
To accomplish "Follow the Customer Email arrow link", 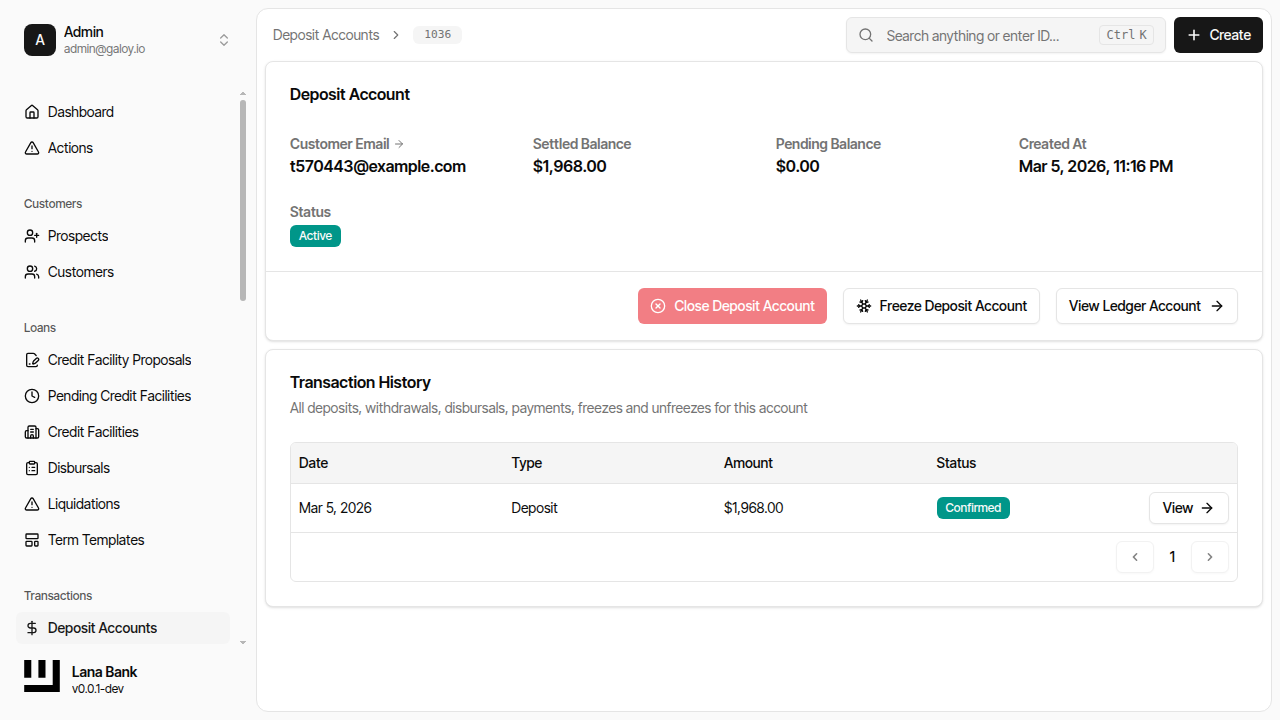I will point(399,143).
